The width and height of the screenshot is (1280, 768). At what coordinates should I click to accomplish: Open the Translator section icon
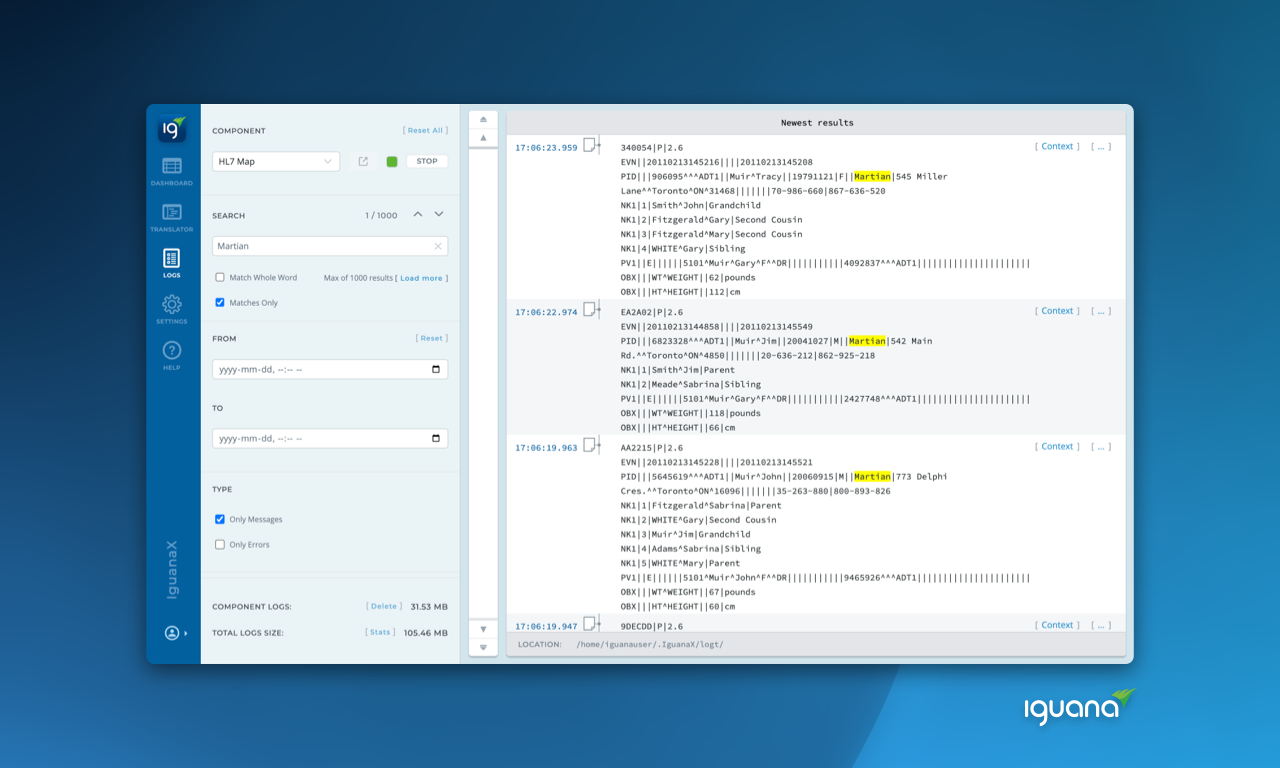click(172, 217)
